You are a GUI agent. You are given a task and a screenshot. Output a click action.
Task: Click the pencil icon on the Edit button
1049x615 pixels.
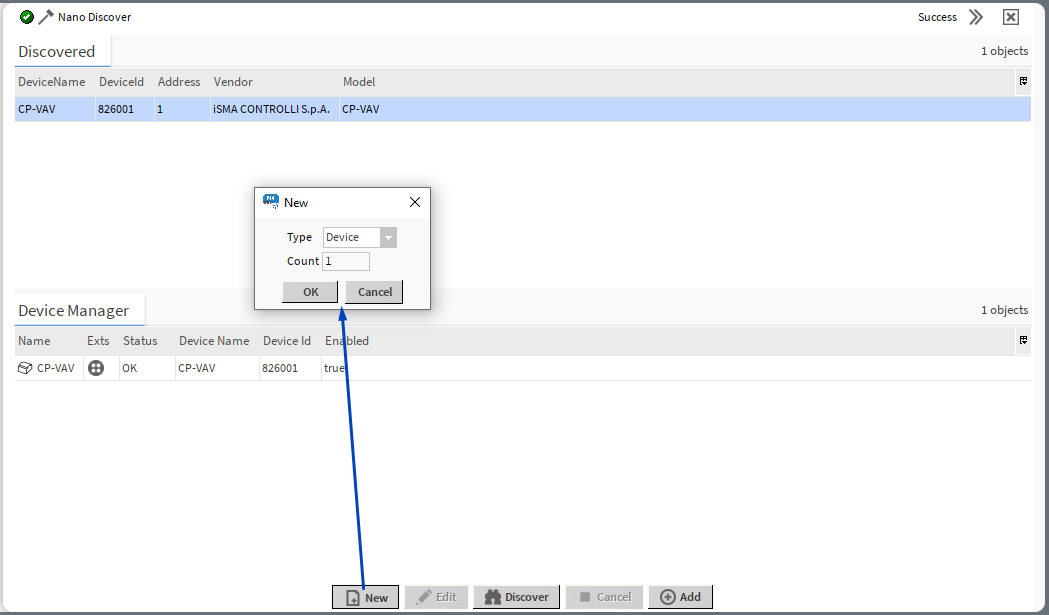point(423,596)
